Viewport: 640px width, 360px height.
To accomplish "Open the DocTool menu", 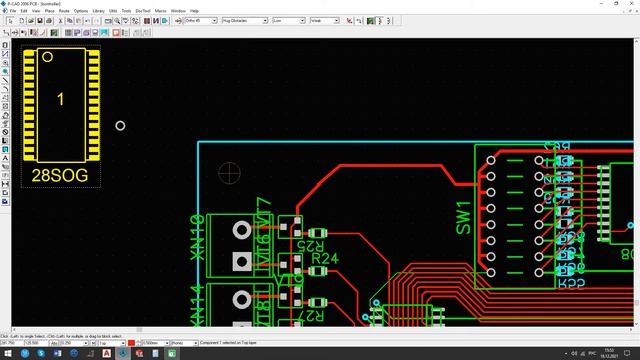I will (143, 11).
